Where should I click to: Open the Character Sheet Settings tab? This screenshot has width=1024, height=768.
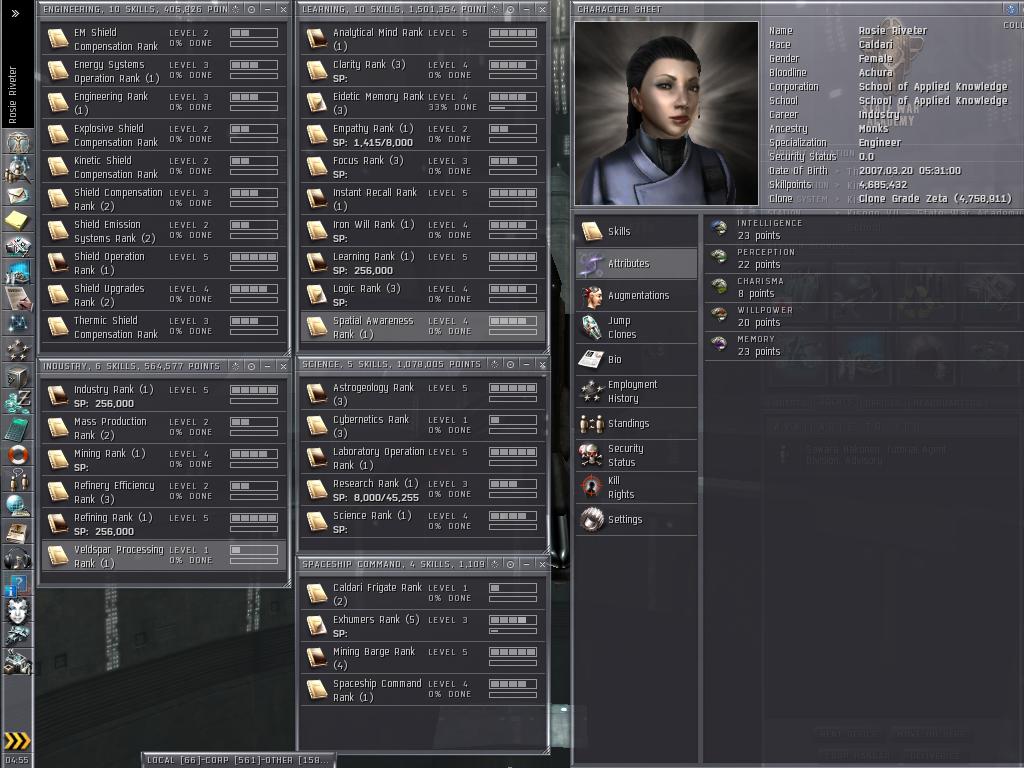coord(636,519)
